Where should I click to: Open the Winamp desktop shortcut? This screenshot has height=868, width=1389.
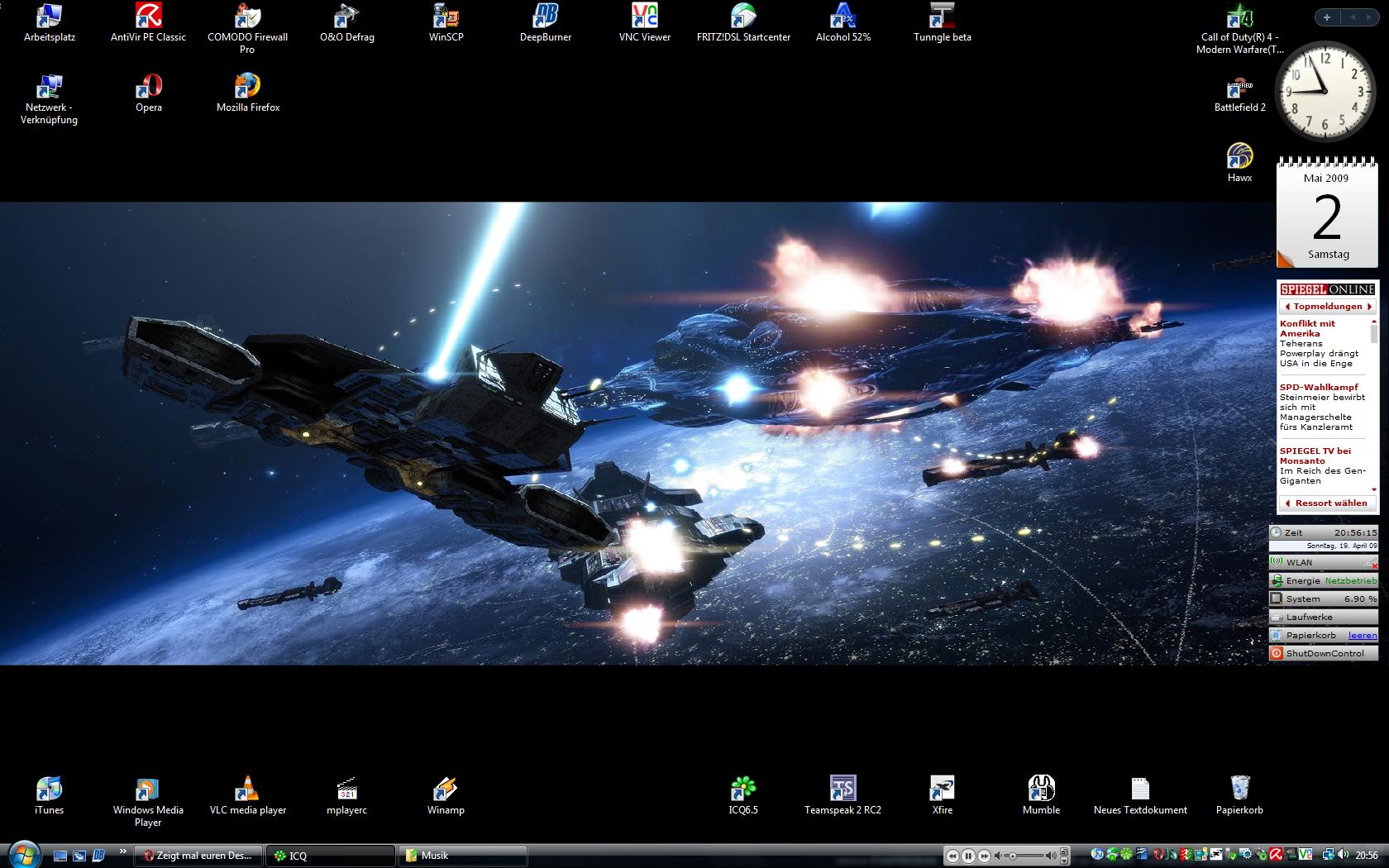click(446, 795)
